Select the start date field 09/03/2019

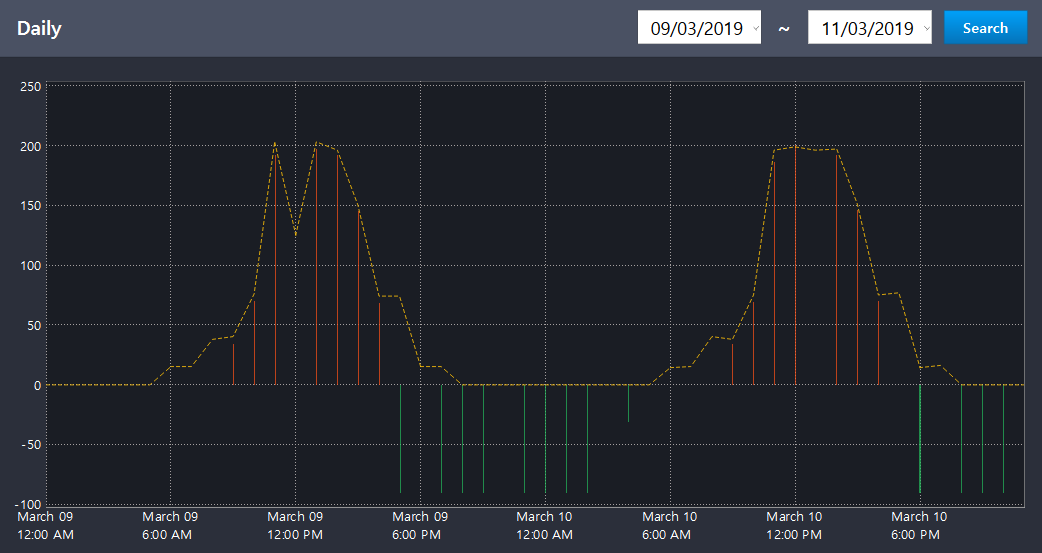[x=699, y=27]
